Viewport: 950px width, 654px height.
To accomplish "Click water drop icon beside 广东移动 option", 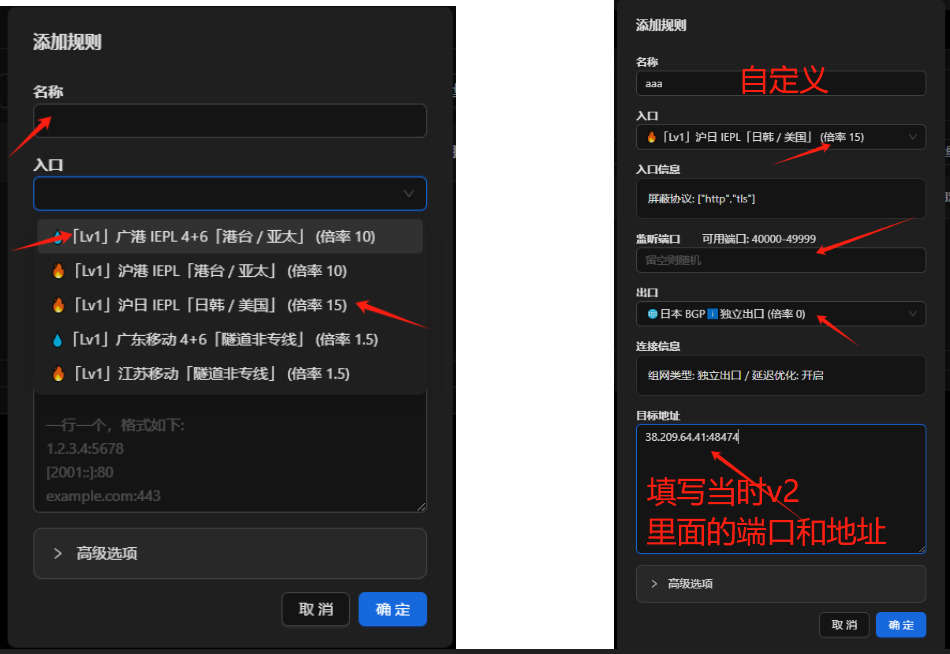I will [x=58, y=340].
